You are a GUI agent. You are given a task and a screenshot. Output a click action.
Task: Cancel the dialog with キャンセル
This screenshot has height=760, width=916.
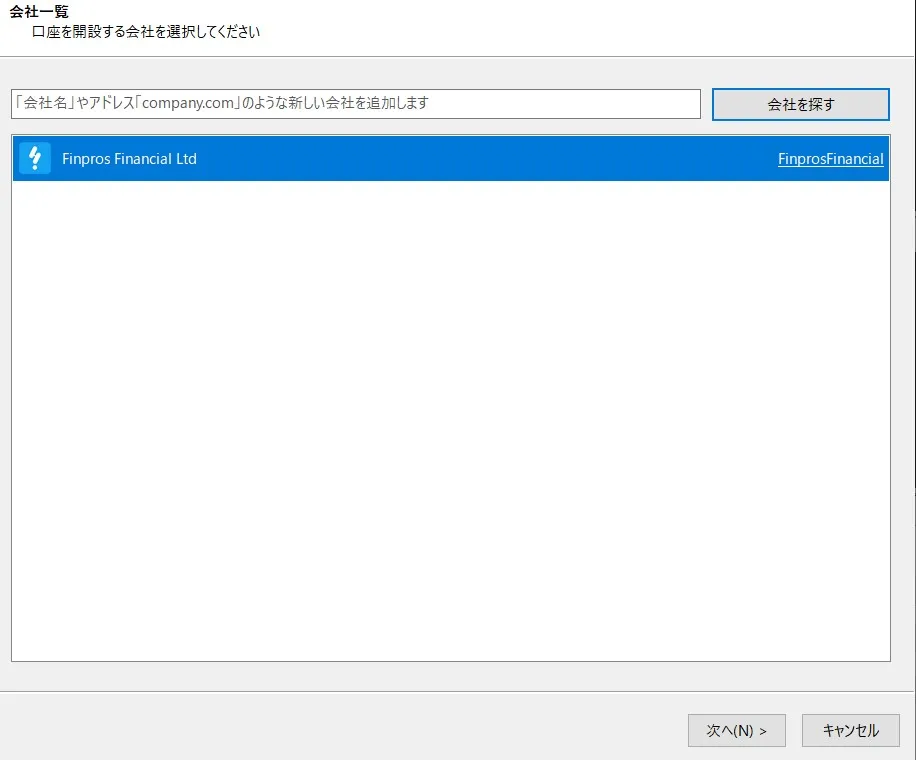coord(850,730)
